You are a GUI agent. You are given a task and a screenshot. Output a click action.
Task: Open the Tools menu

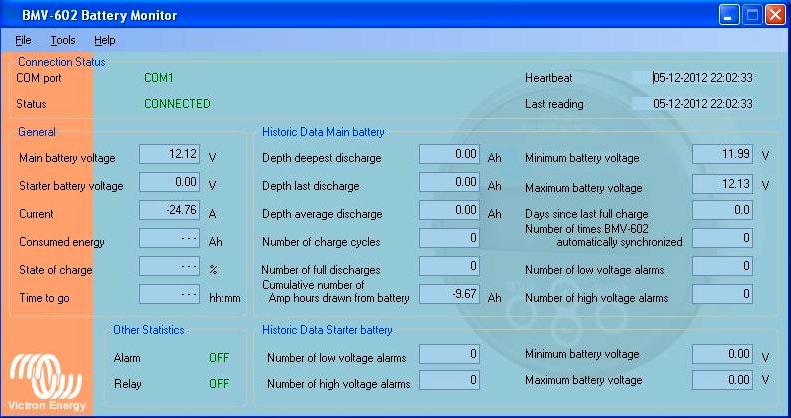point(63,40)
